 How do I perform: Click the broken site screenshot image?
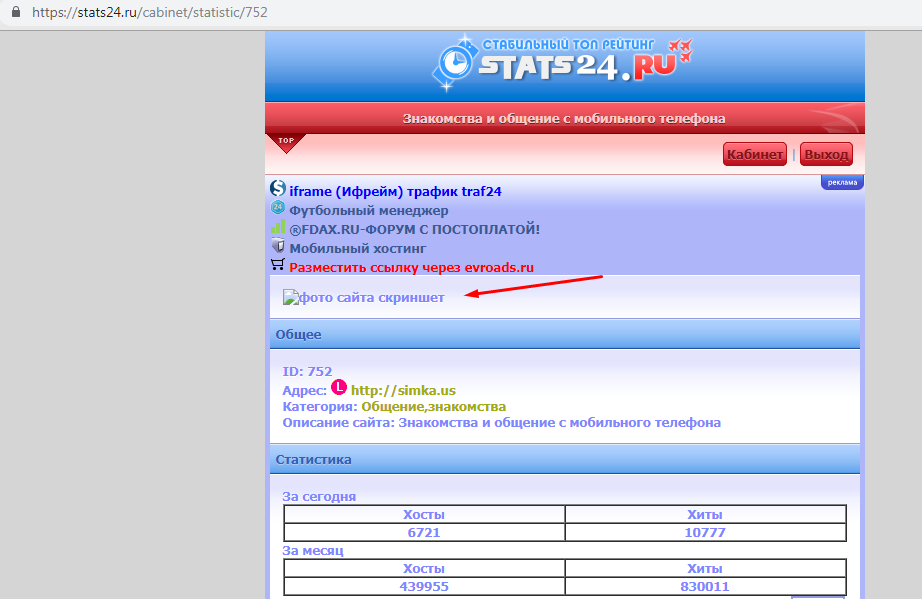(363, 297)
